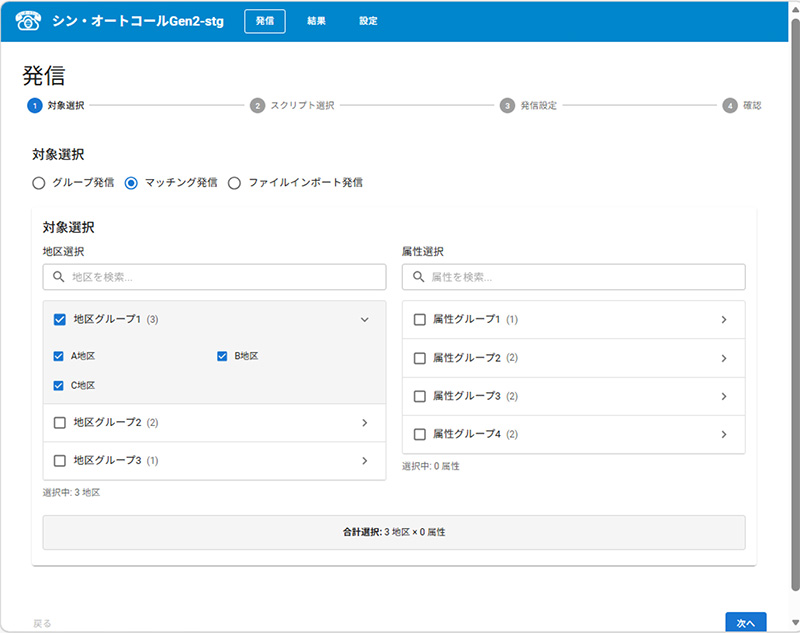The width and height of the screenshot is (800, 633).
Task: Click the 選択中: 0 属性 text
Action: 431,466
